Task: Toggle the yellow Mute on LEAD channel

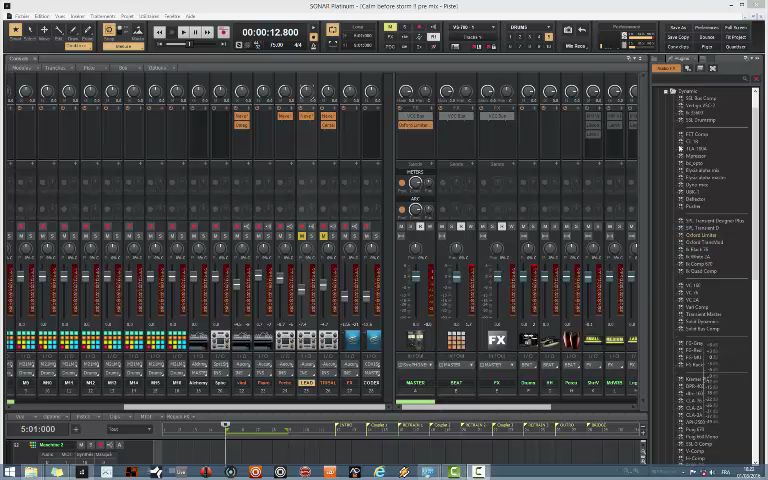Action: (302, 236)
